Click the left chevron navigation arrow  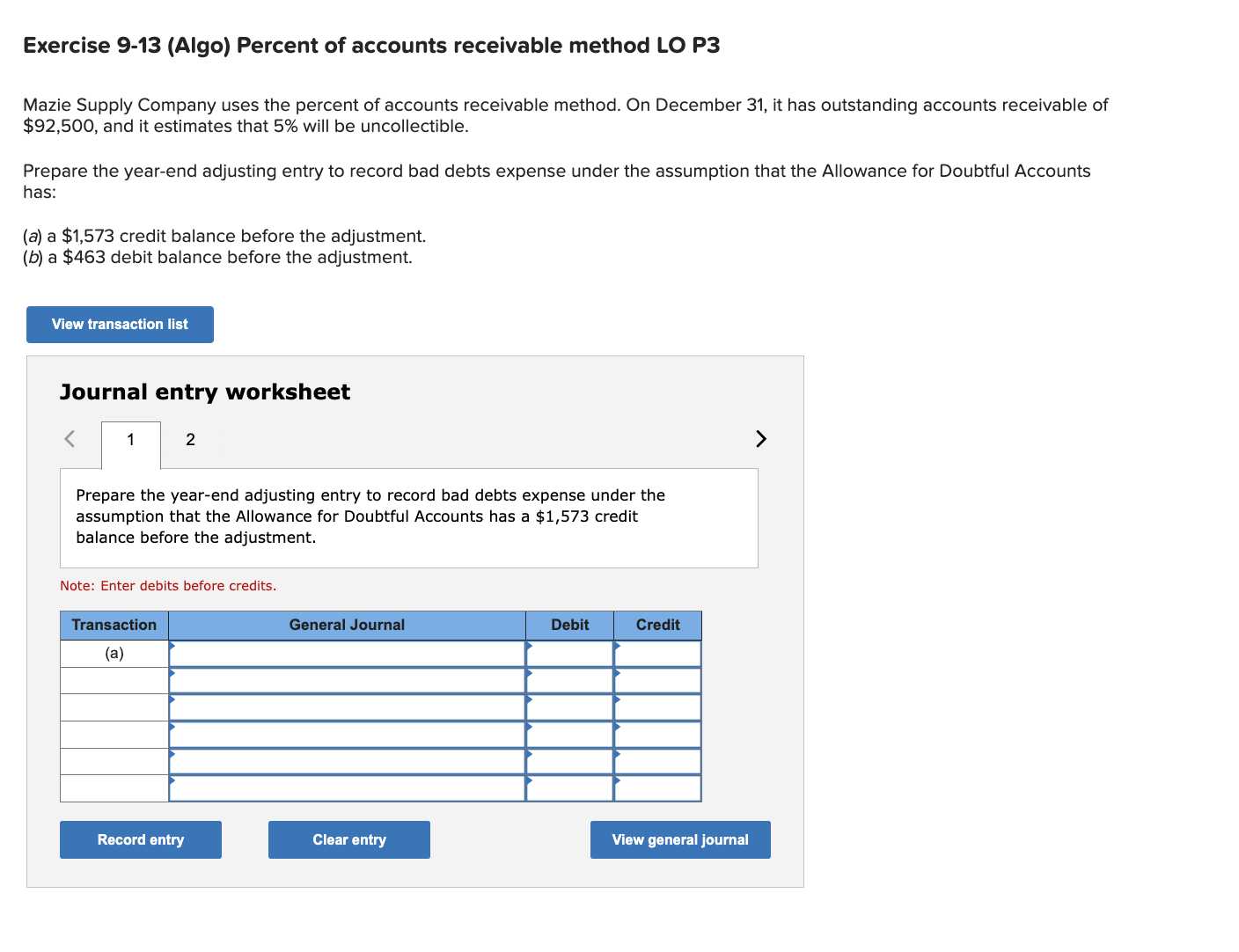point(69,438)
